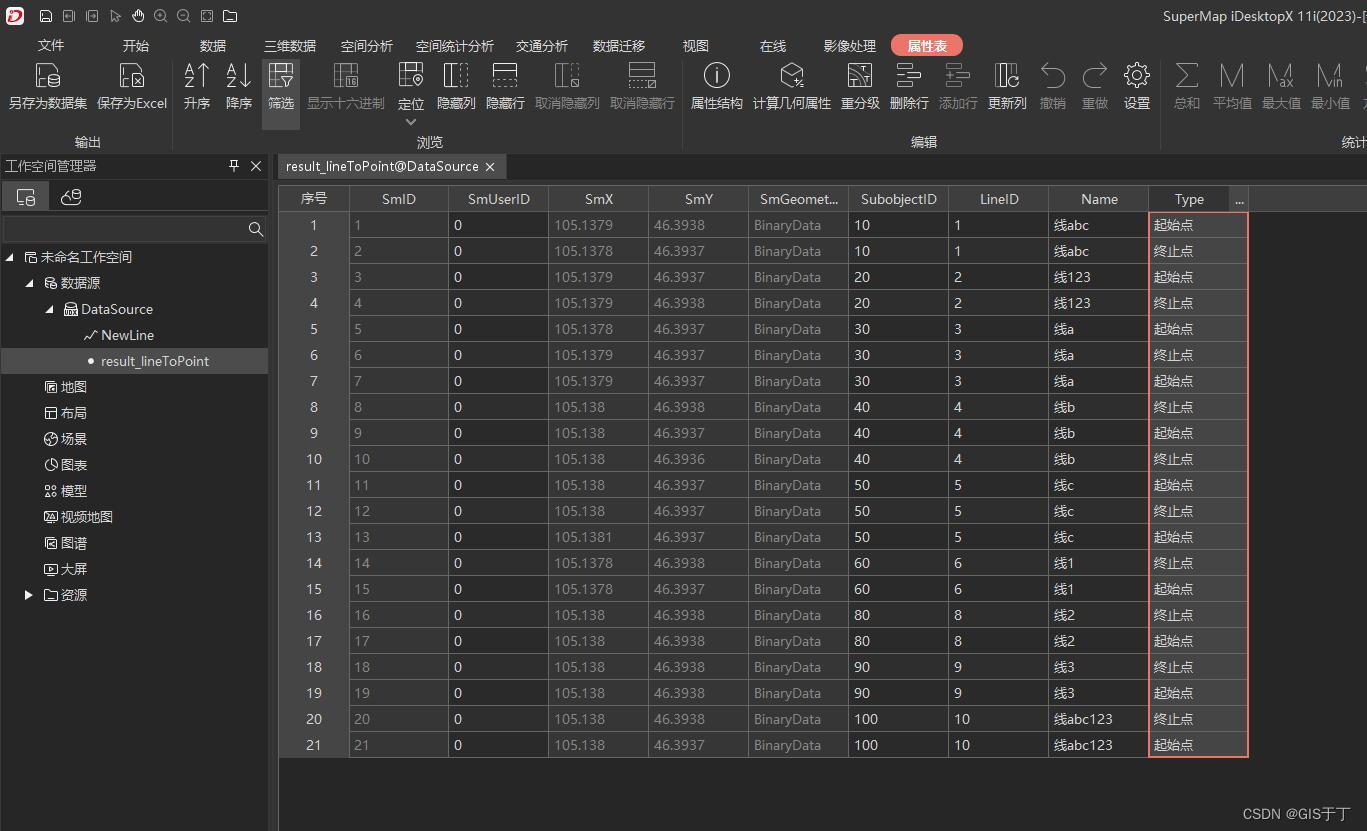Image resolution: width=1367 pixels, height=831 pixels.
Task: Select the 视频地图 tree item
Action: [86, 517]
